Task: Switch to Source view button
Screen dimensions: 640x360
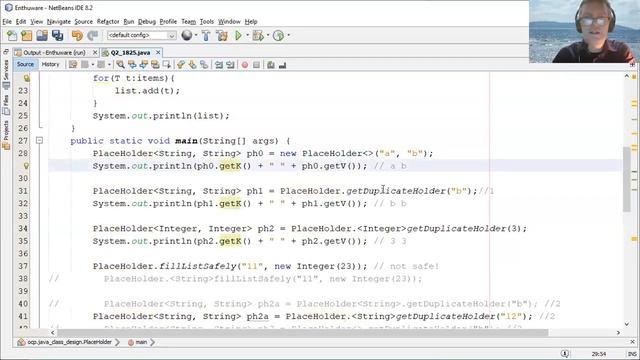Action: point(25,64)
